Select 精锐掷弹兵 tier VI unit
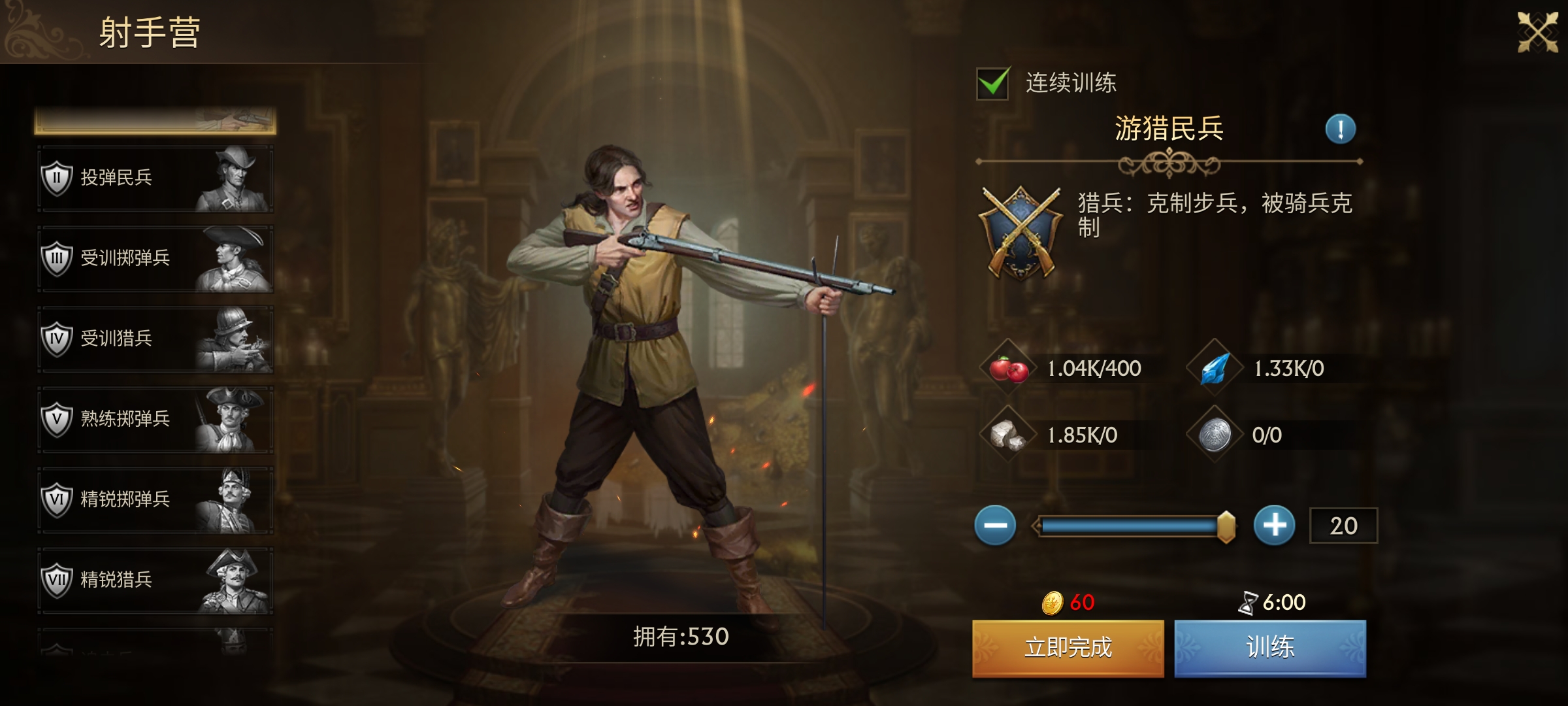Viewport: 1568px width, 706px height. pos(155,500)
